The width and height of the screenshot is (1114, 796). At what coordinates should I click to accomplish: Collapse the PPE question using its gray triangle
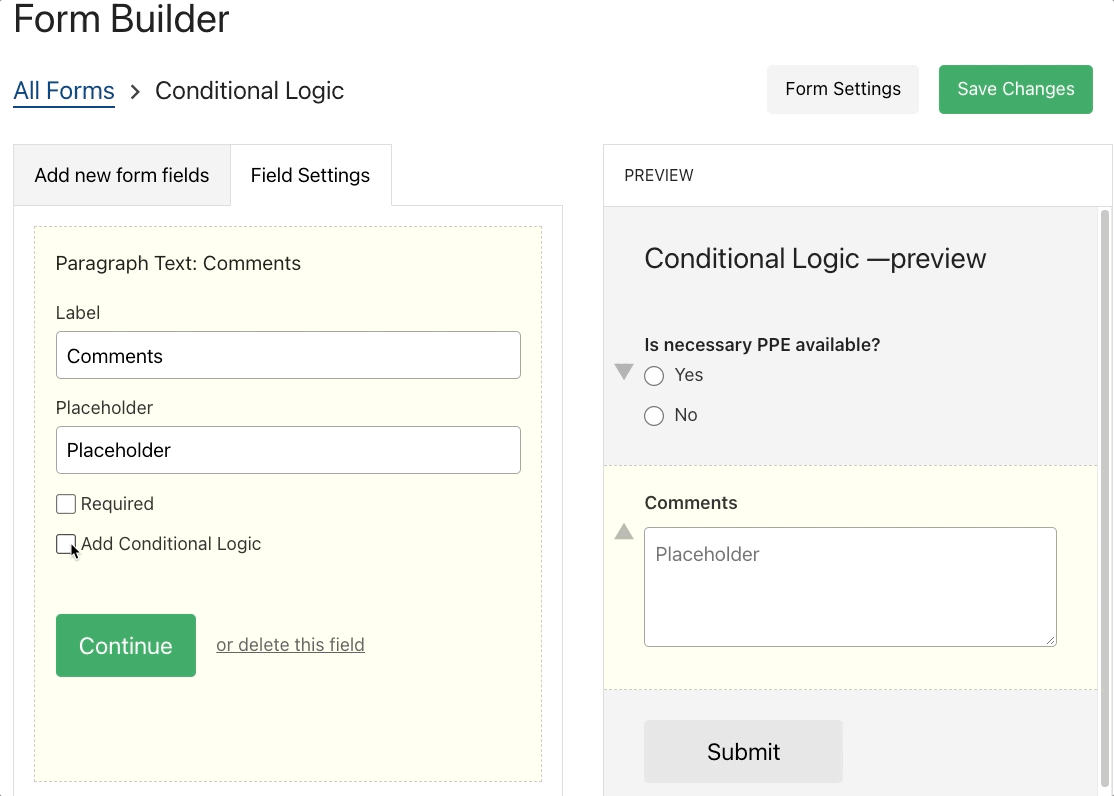[x=623, y=371]
